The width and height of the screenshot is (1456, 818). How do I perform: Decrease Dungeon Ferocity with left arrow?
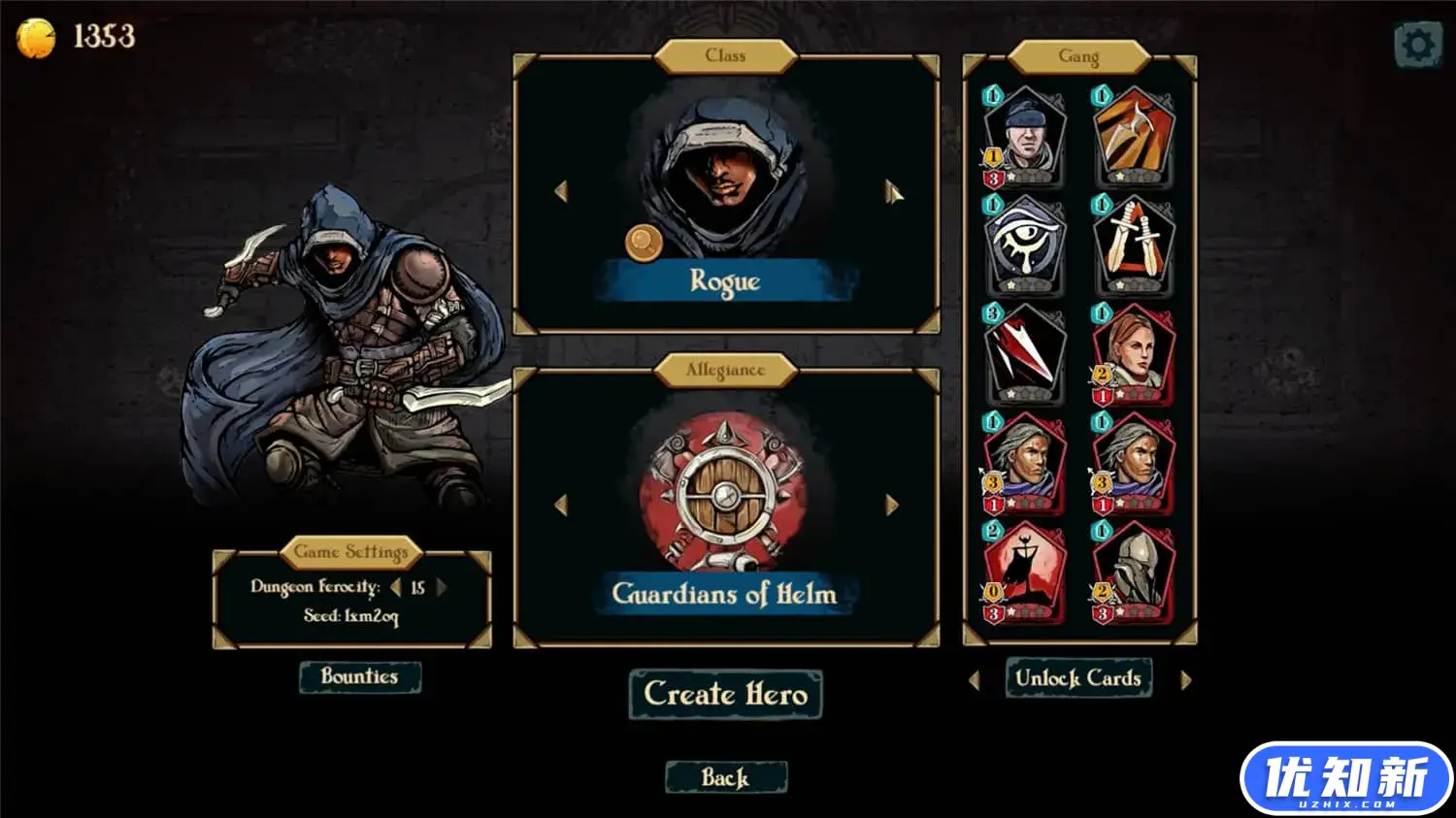coord(395,587)
